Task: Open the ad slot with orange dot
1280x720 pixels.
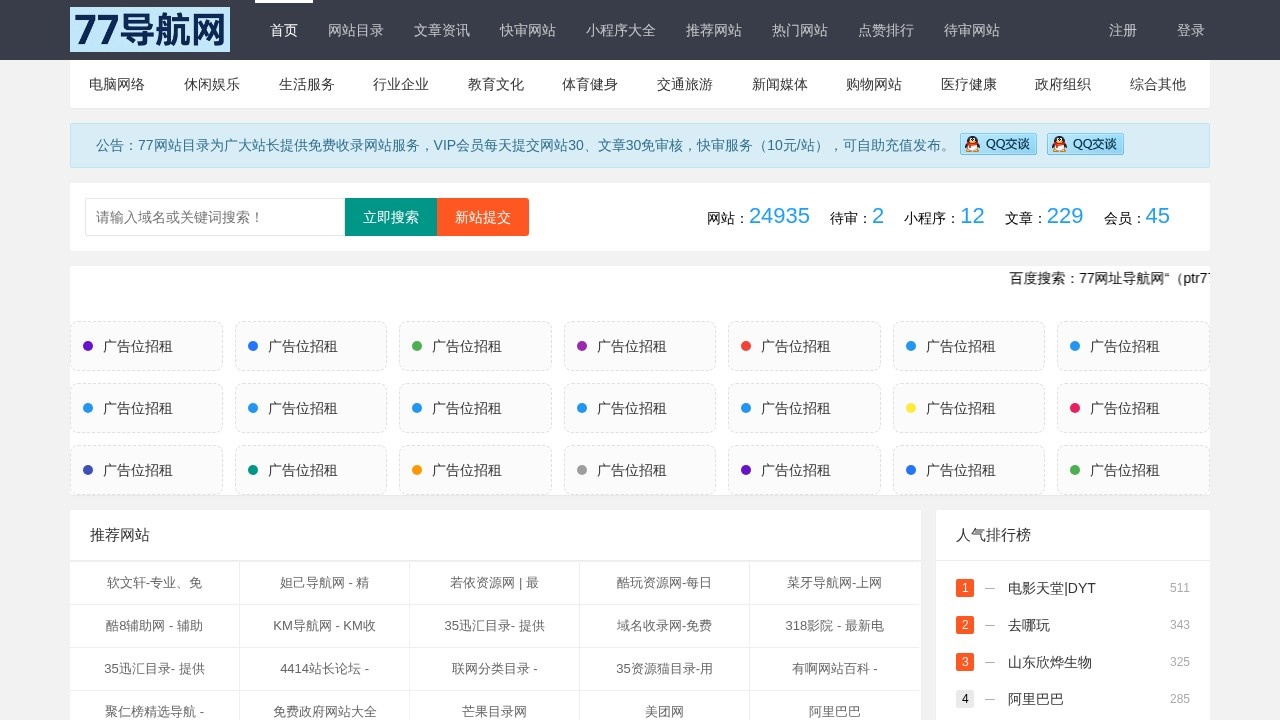Action: 475,470
